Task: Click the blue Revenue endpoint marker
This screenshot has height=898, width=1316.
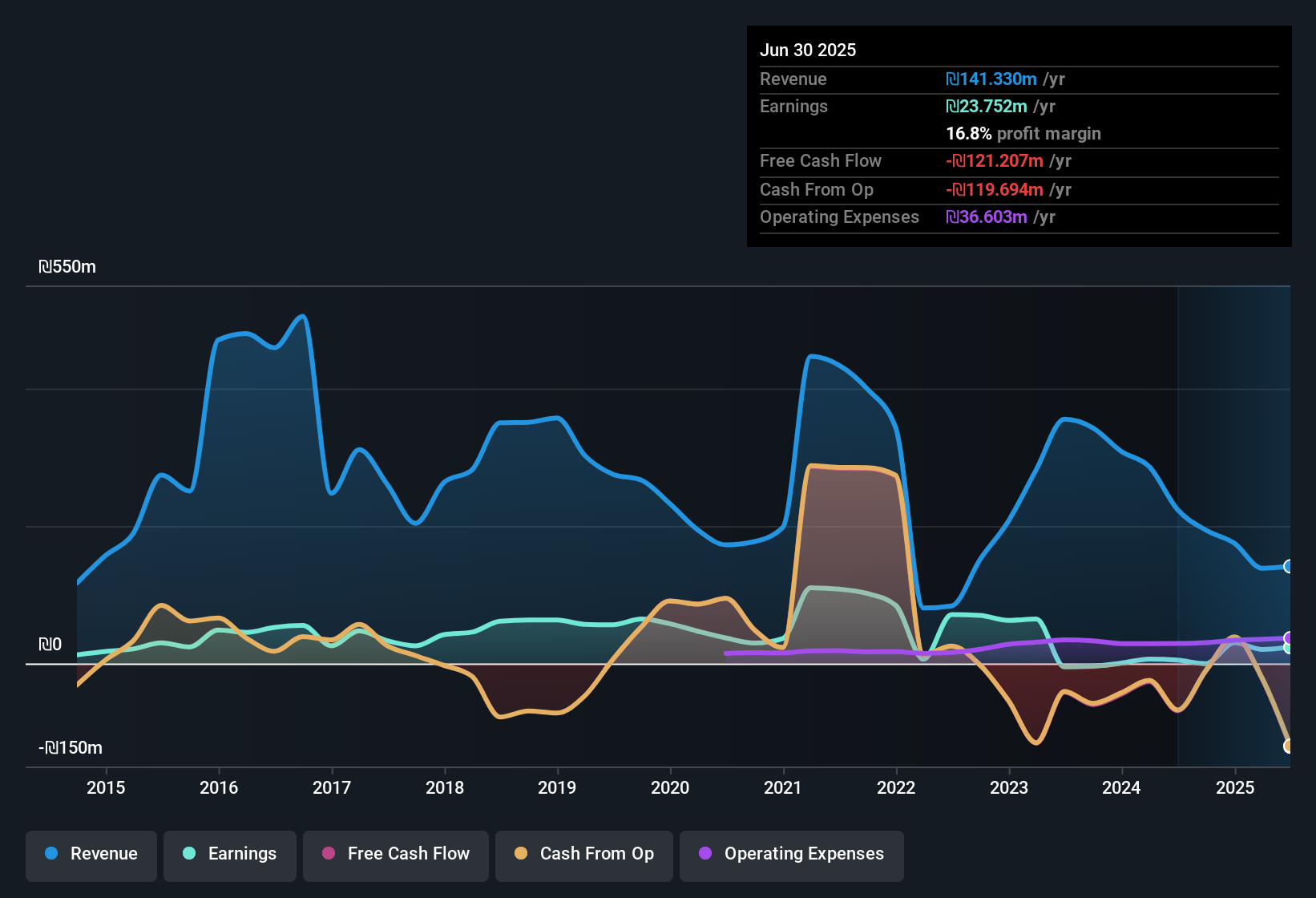Action: click(x=1289, y=566)
